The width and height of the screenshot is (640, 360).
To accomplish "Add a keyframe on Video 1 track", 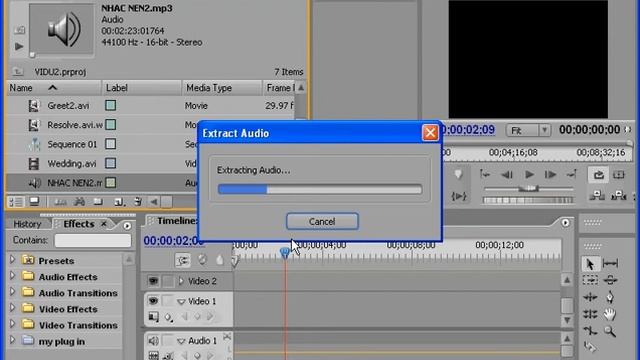I will (197, 317).
